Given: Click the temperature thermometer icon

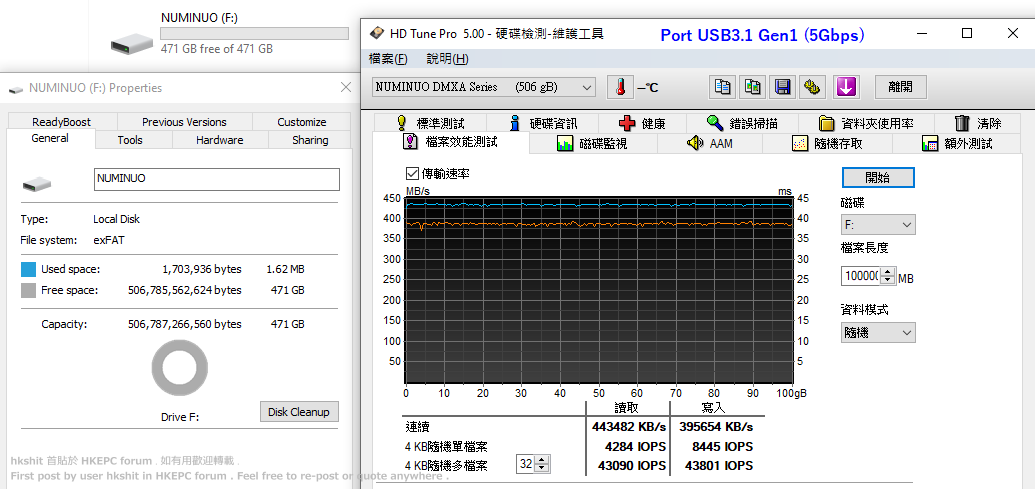Looking at the screenshot, I should [620, 87].
